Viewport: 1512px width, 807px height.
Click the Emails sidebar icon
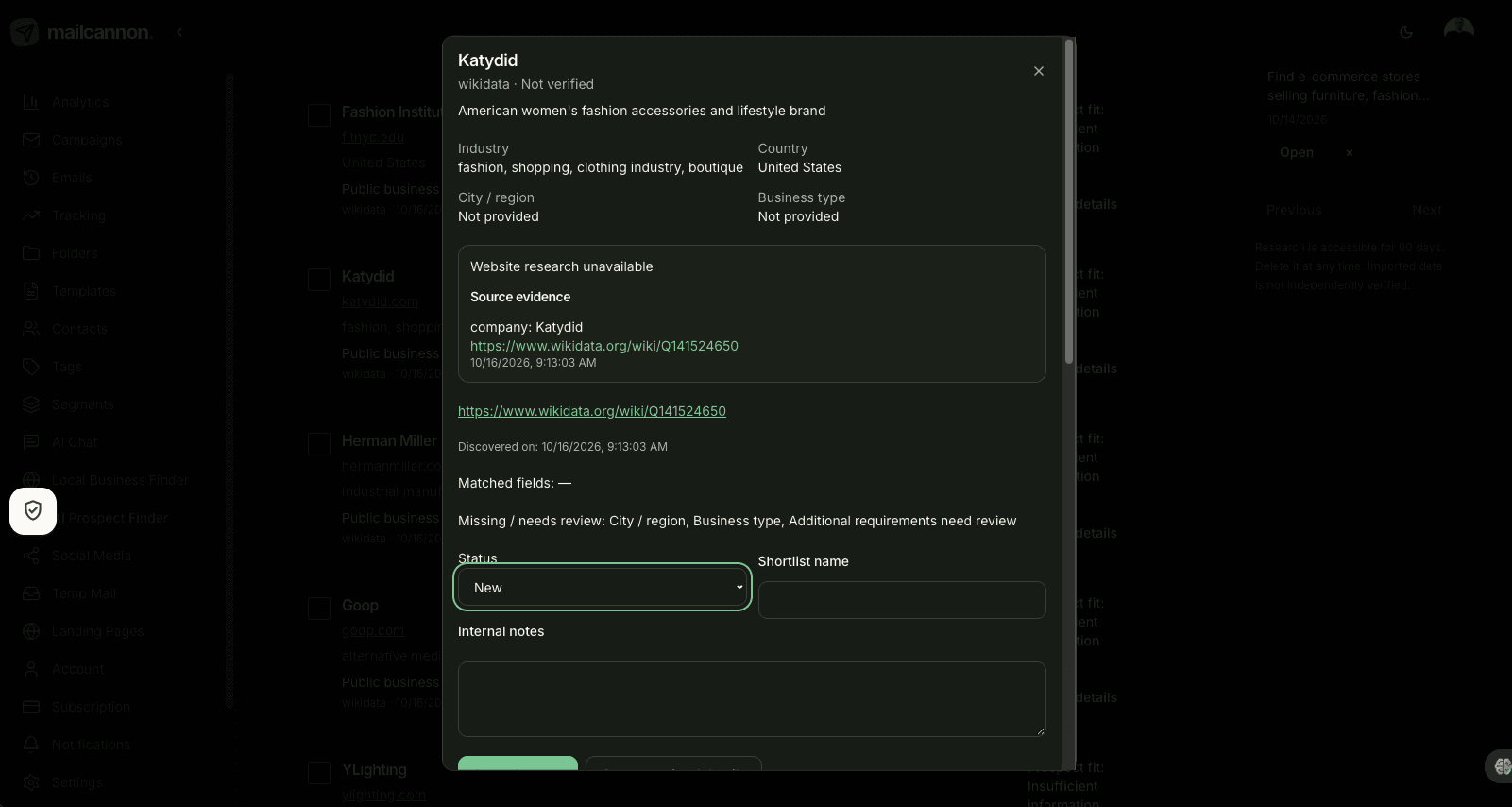click(x=31, y=178)
